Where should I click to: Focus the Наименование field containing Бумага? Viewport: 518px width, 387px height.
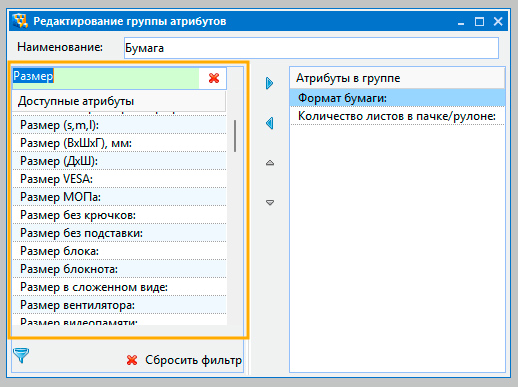point(311,48)
